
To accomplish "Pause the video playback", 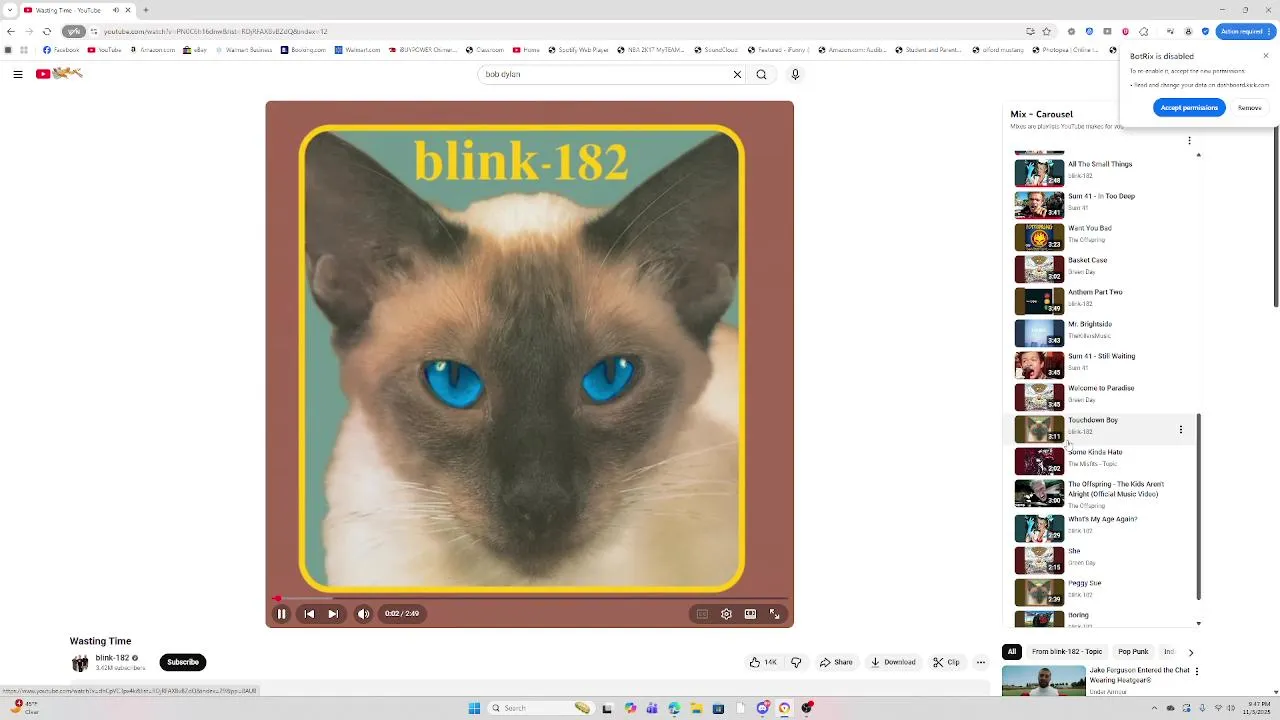I will 281,614.
